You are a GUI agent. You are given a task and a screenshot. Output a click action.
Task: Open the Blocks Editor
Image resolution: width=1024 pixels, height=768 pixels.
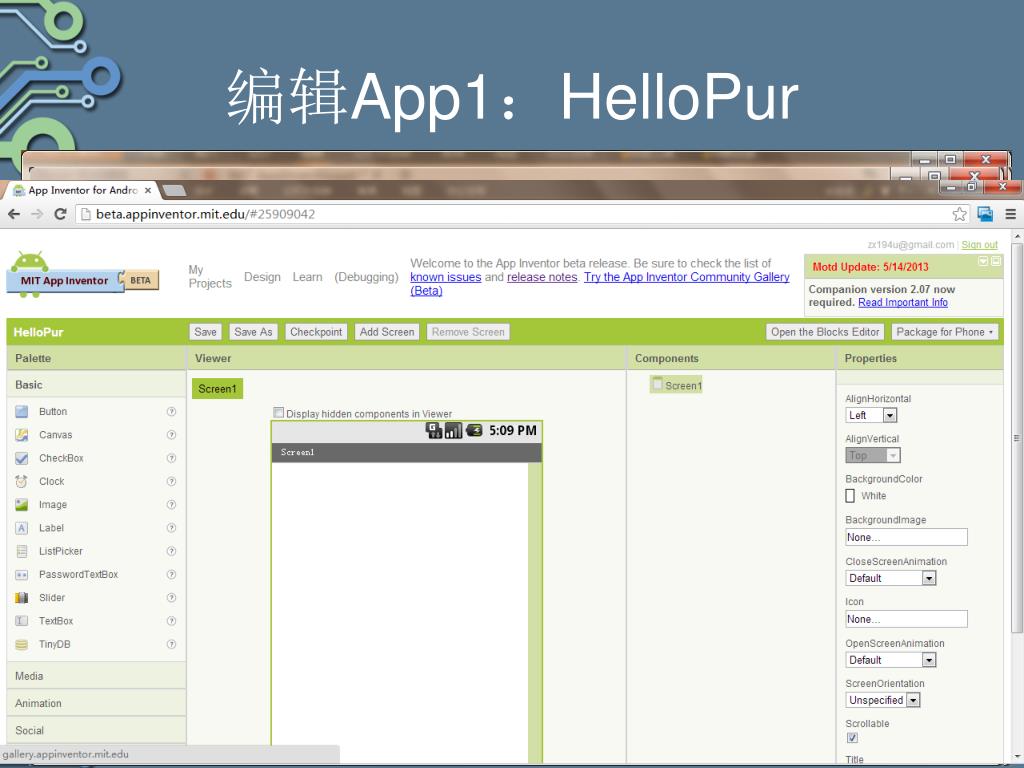pos(825,332)
